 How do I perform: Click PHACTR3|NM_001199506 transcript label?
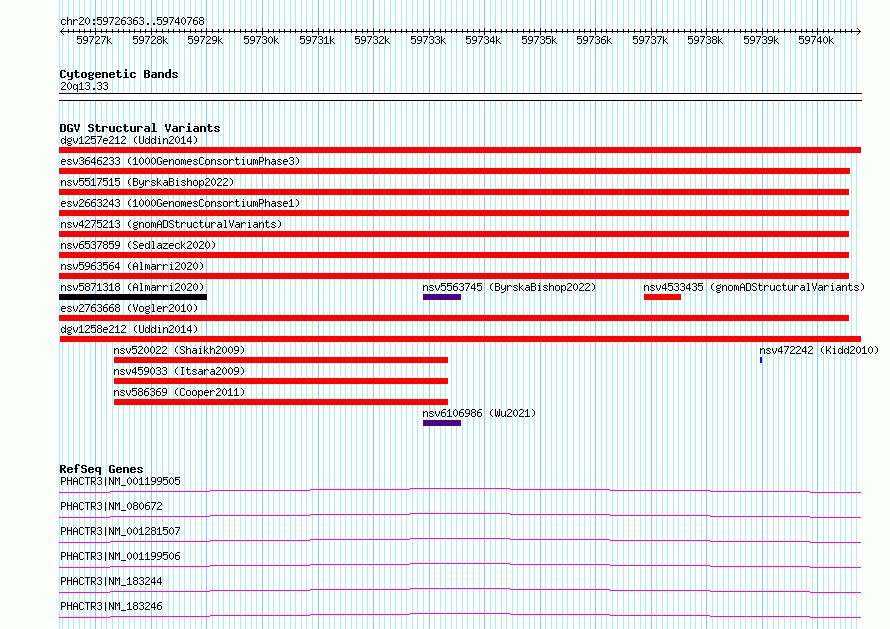[x=120, y=556]
